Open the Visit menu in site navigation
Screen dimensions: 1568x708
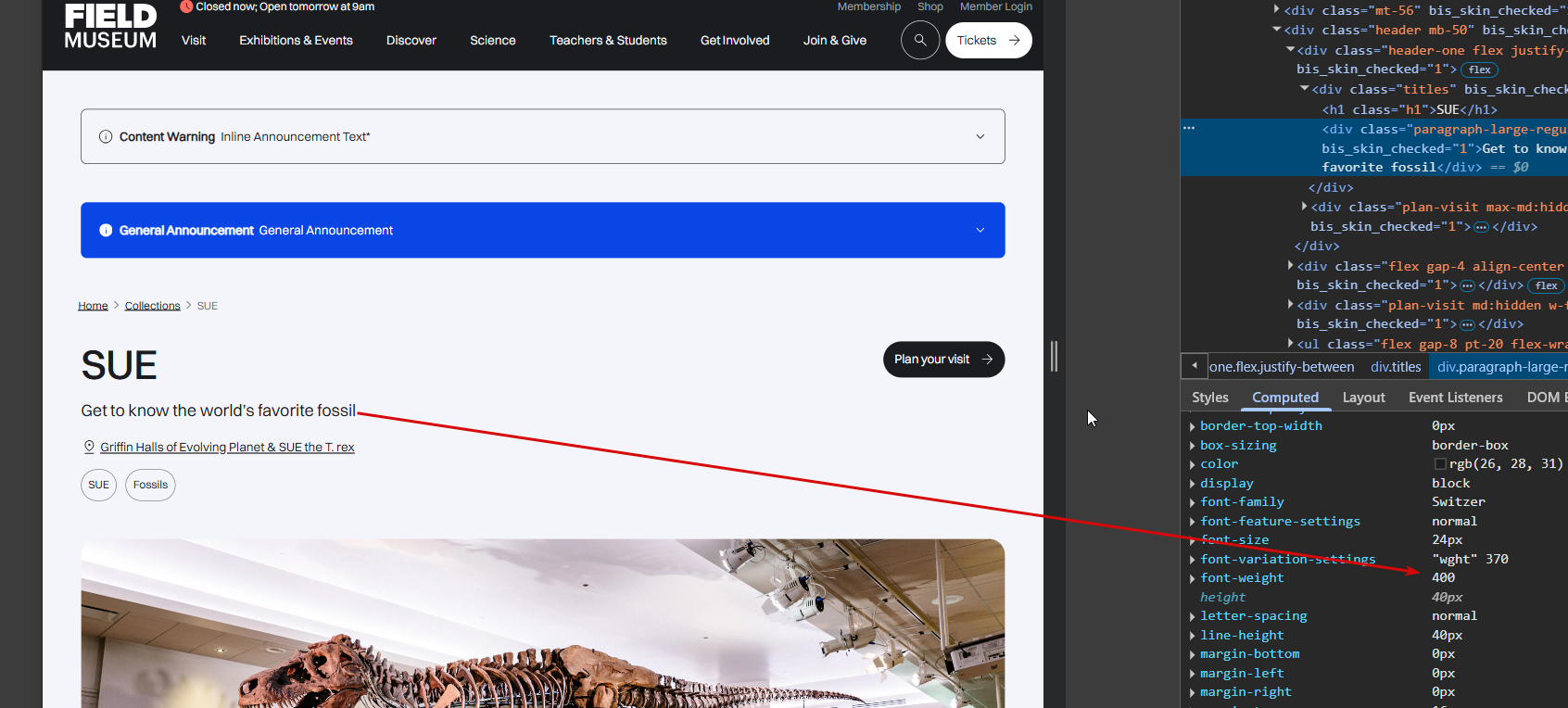[x=194, y=41]
